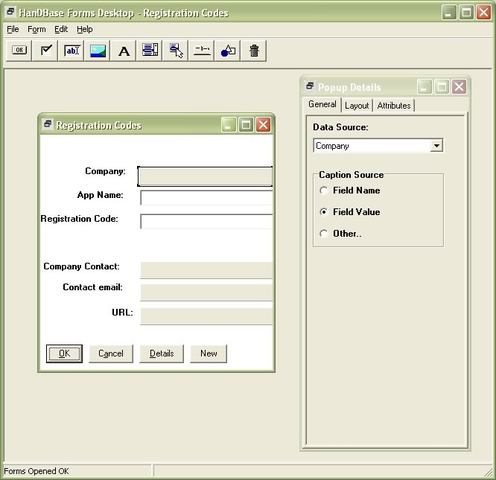The image size is (496, 480).
Task: Open the Data Source Company dropdown
Action: [436, 146]
